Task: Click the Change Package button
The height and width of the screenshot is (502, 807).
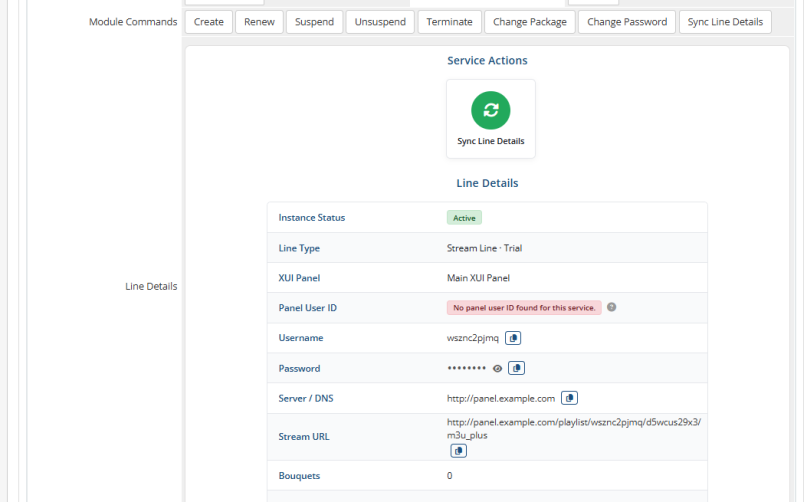Action: pos(530,22)
